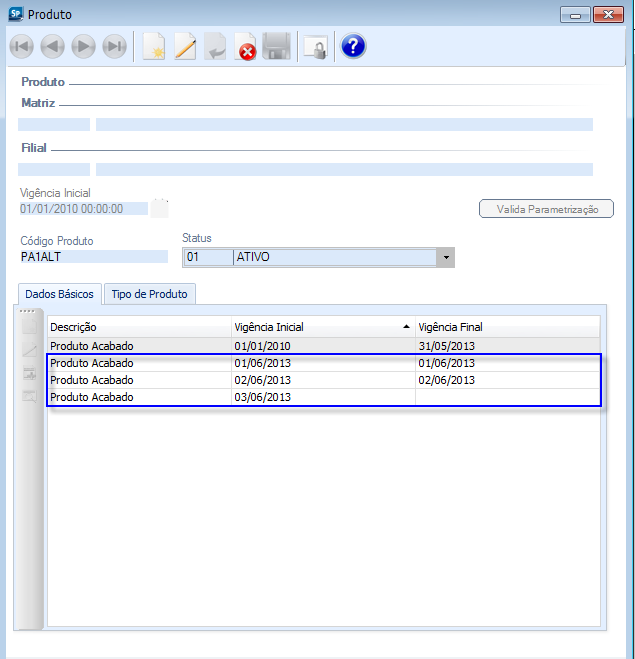
Task: Click the Código Produto field
Action: (93, 257)
